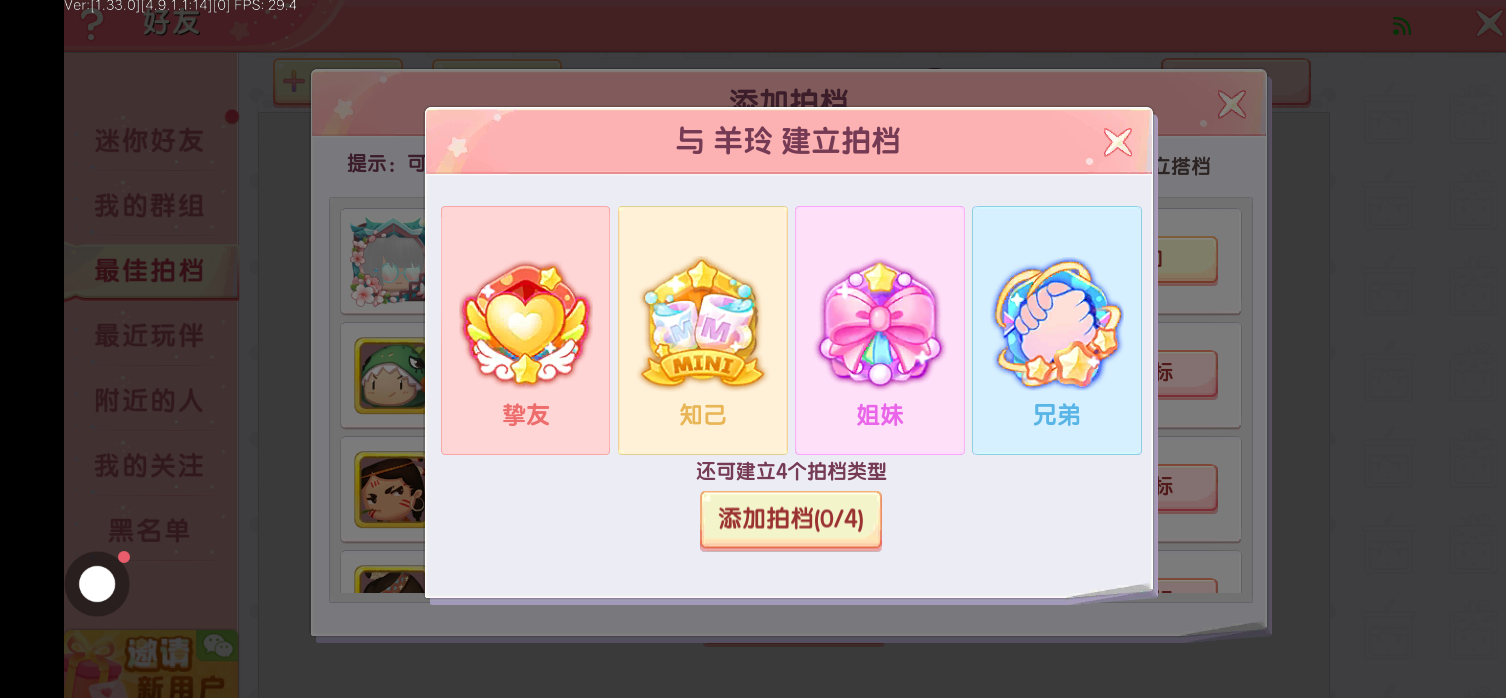1506x698 pixels.
Task: Open the 黑名单 tab
Action: click(x=150, y=530)
